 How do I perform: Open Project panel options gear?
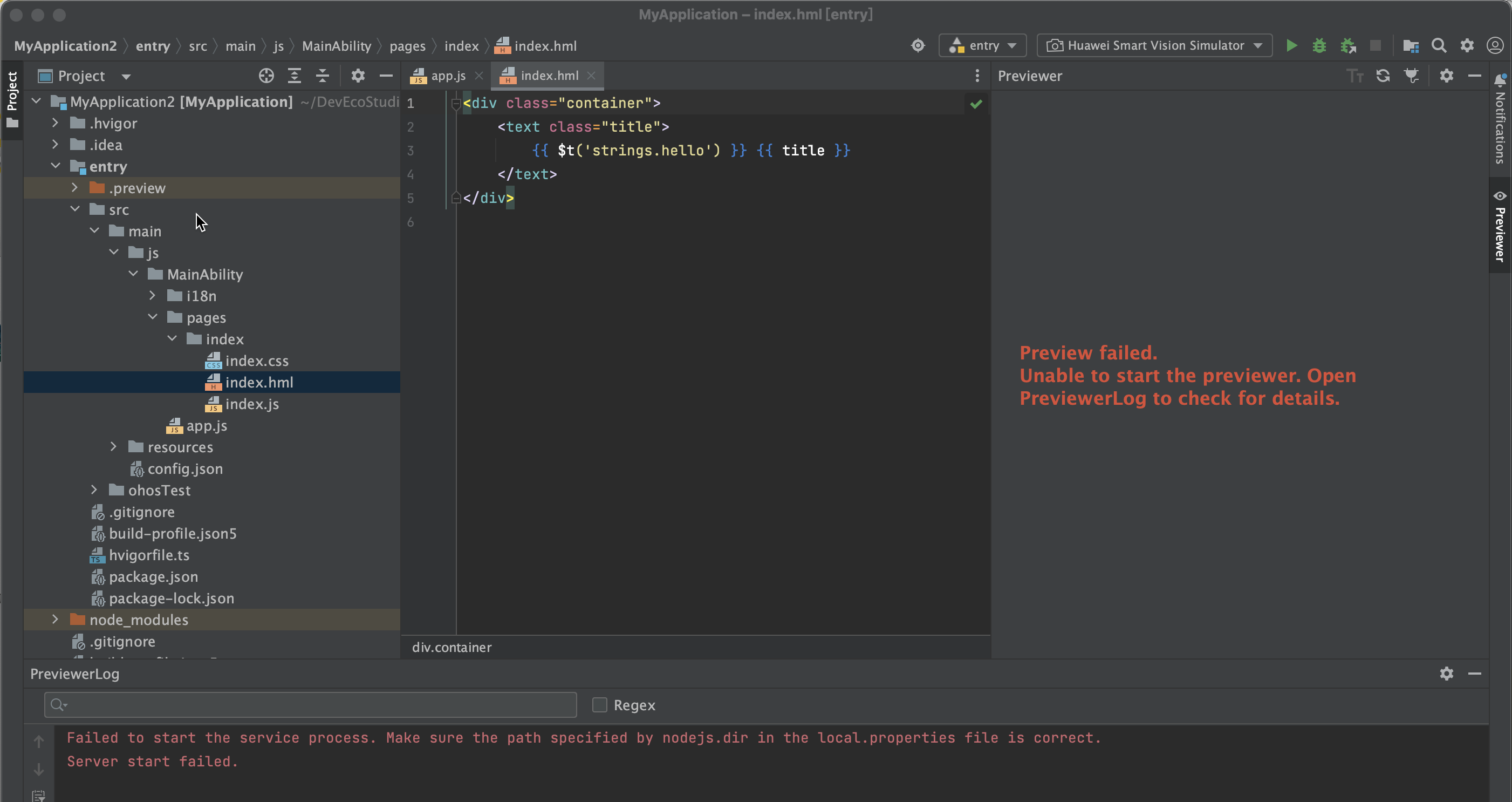[358, 76]
